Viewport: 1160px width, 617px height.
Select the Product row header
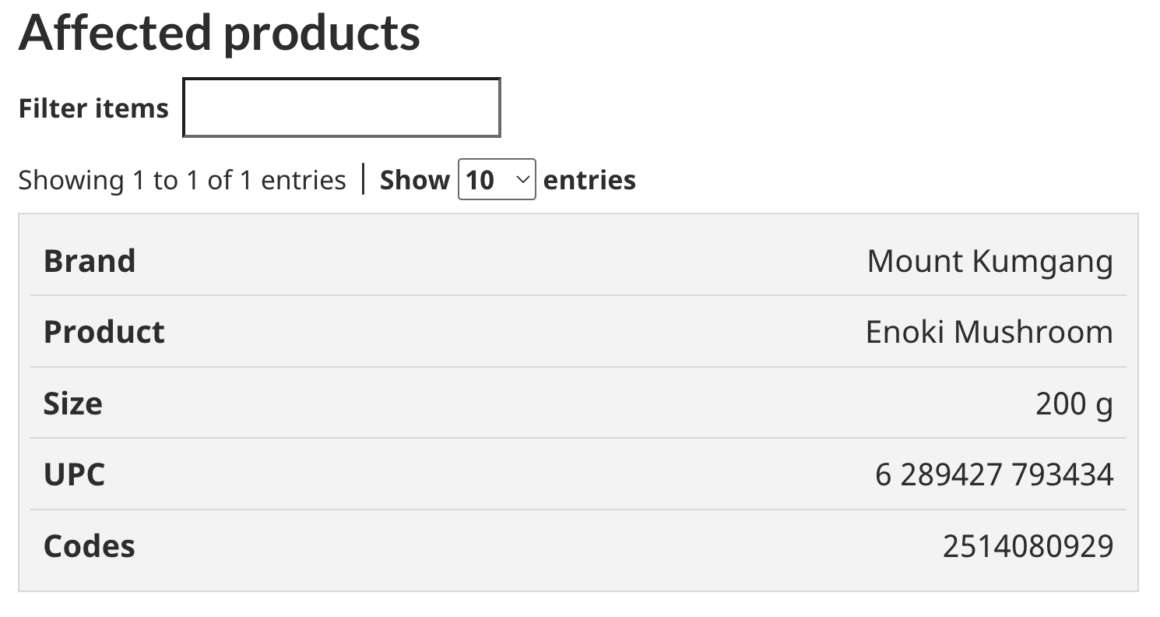(x=104, y=332)
